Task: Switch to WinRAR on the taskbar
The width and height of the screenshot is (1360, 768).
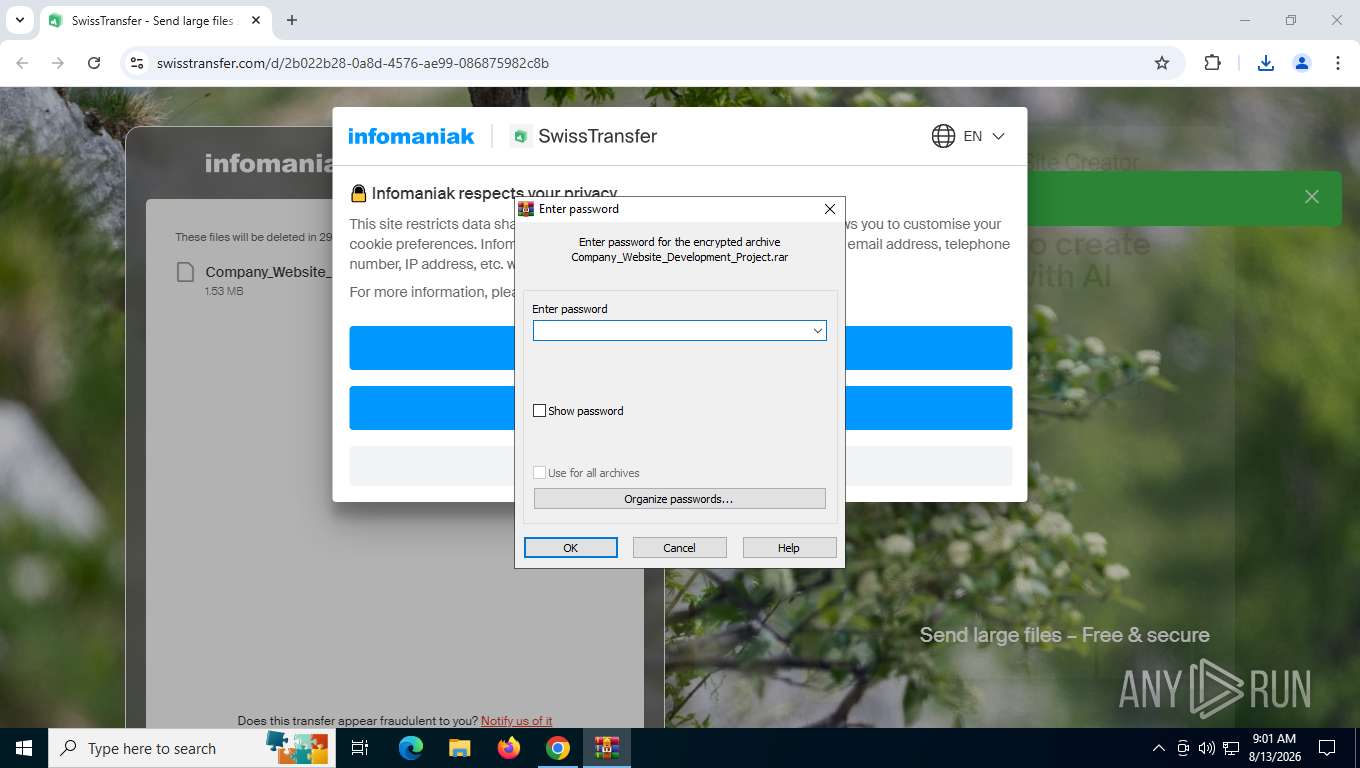Action: click(x=607, y=748)
